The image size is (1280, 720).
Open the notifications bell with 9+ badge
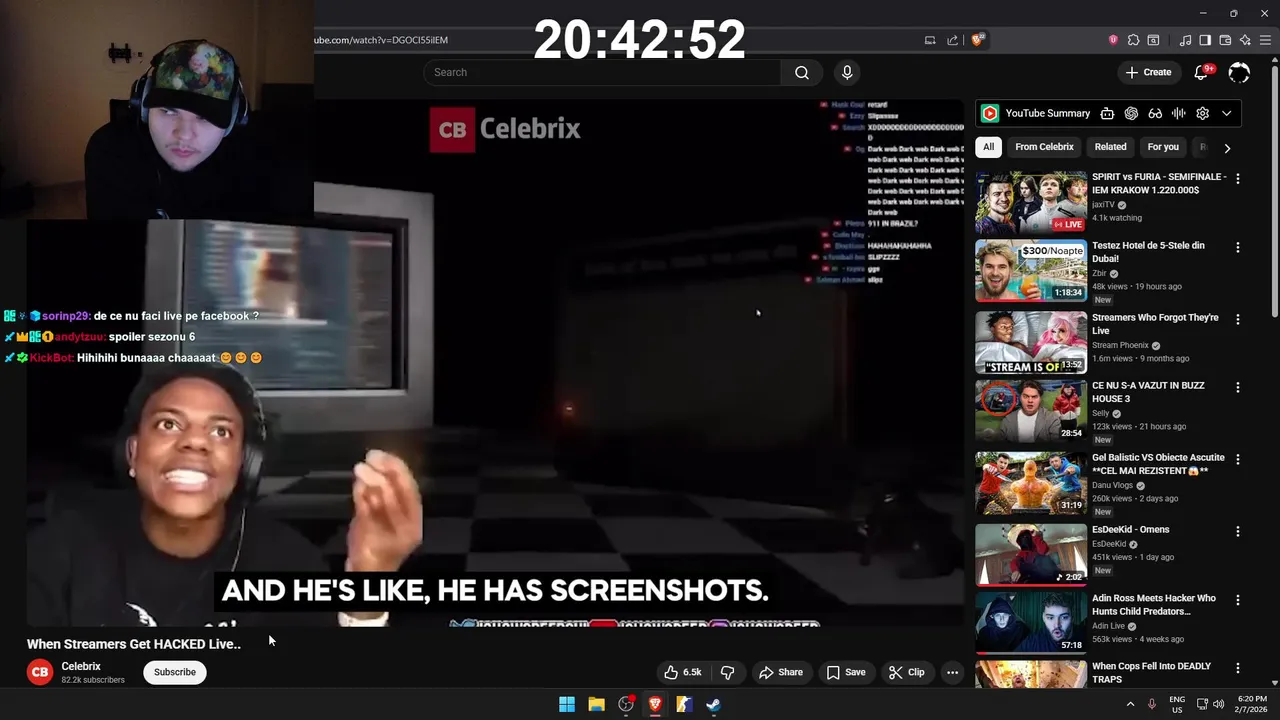(x=1203, y=72)
